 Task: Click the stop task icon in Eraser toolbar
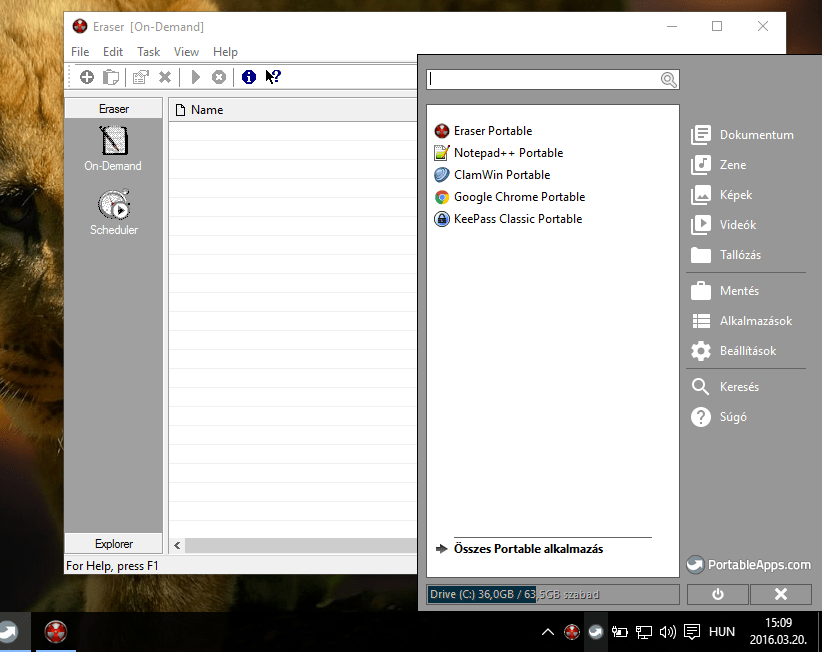click(x=219, y=77)
